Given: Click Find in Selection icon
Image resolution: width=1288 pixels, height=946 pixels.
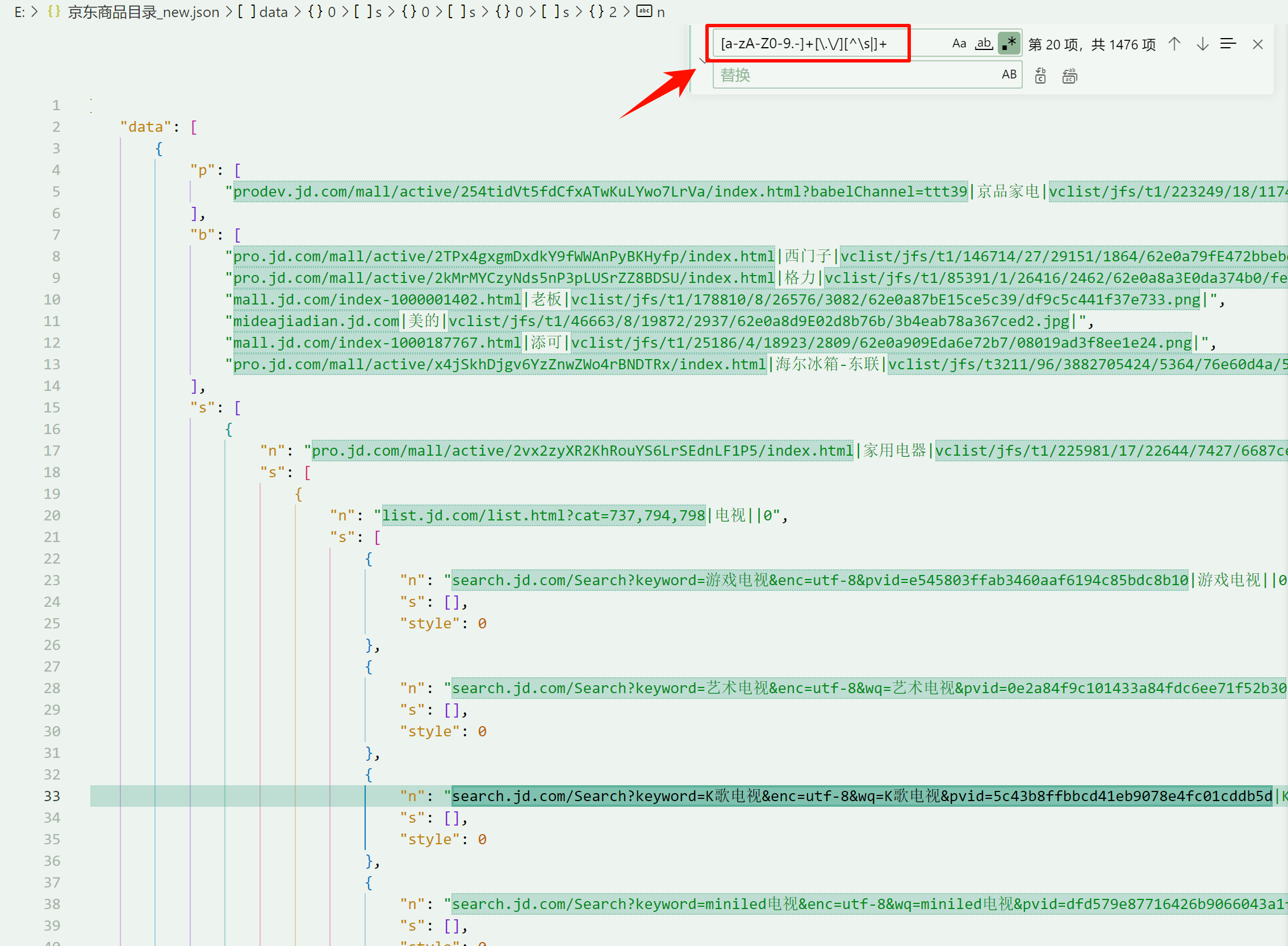Looking at the screenshot, I should [x=1228, y=44].
